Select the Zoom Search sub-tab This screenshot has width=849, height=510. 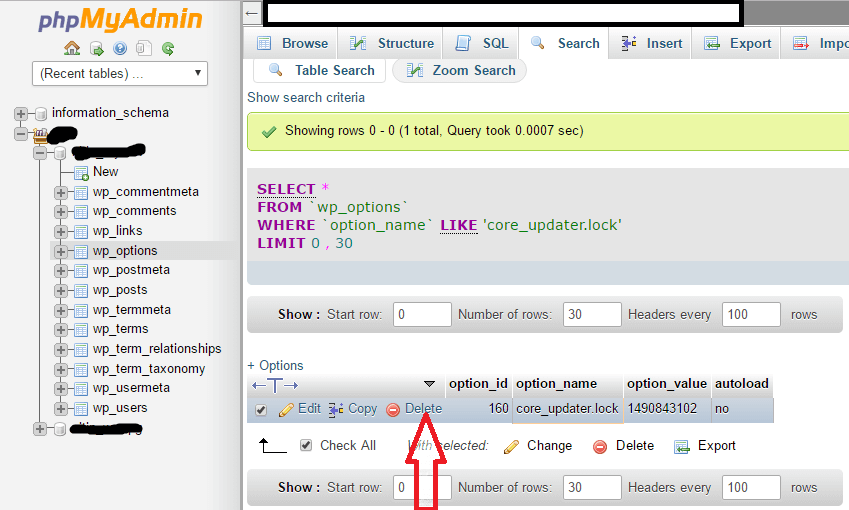click(460, 70)
